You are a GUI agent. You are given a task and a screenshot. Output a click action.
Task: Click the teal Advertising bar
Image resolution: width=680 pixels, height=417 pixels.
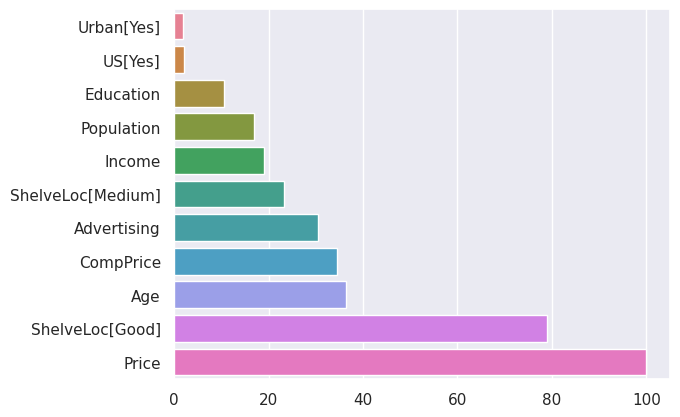click(246, 228)
